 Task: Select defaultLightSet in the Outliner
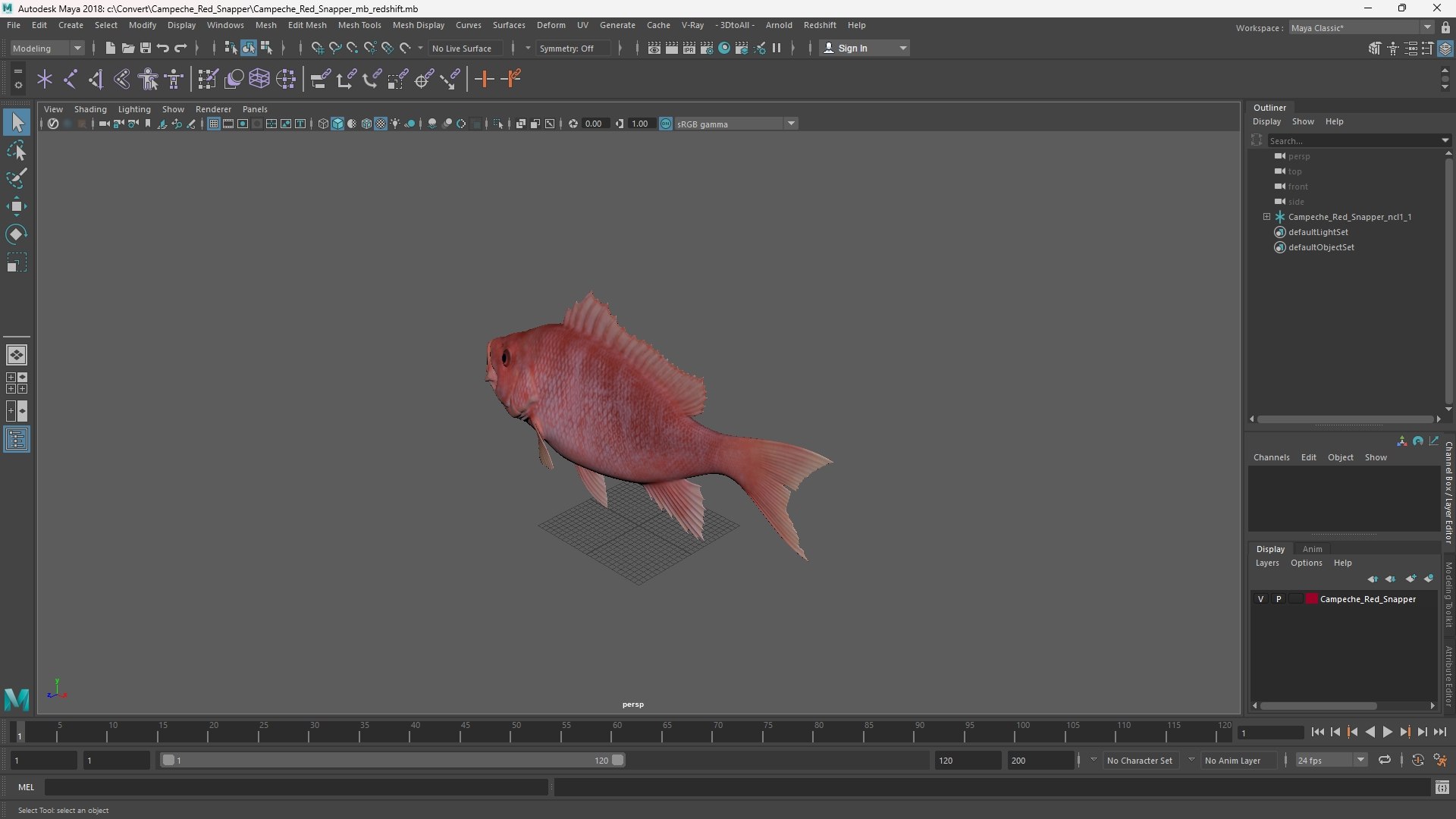1318,232
